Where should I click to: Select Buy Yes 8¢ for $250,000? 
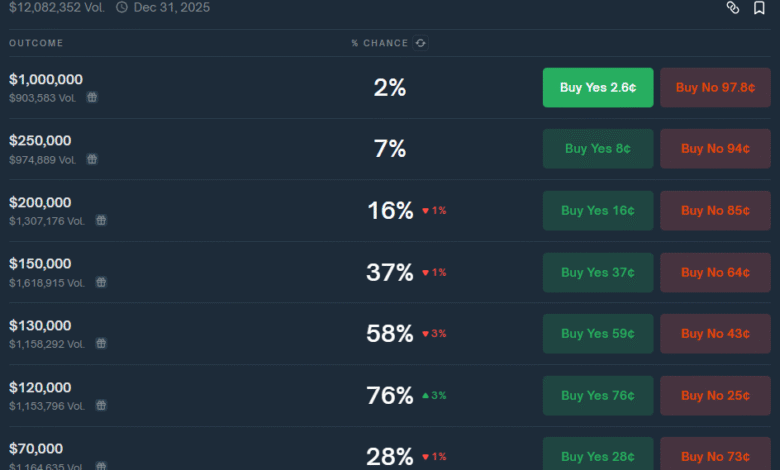tap(598, 149)
